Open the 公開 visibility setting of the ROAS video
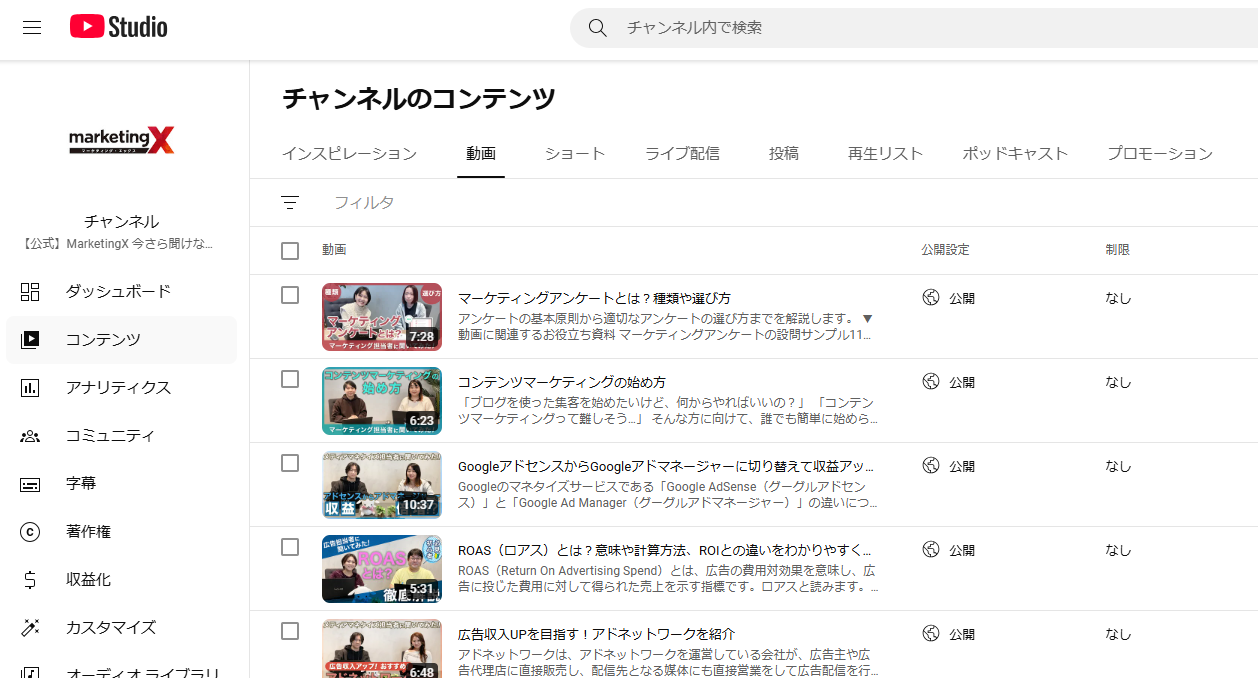This screenshot has height=678, width=1258. click(945, 549)
